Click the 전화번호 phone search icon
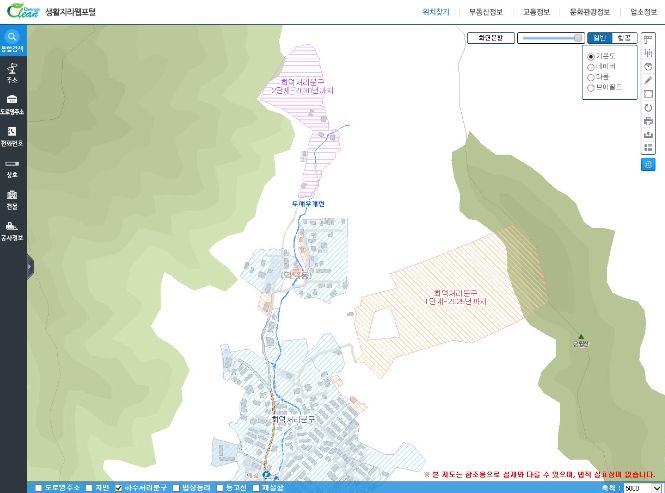The height and width of the screenshot is (493, 665). click(12, 135)
